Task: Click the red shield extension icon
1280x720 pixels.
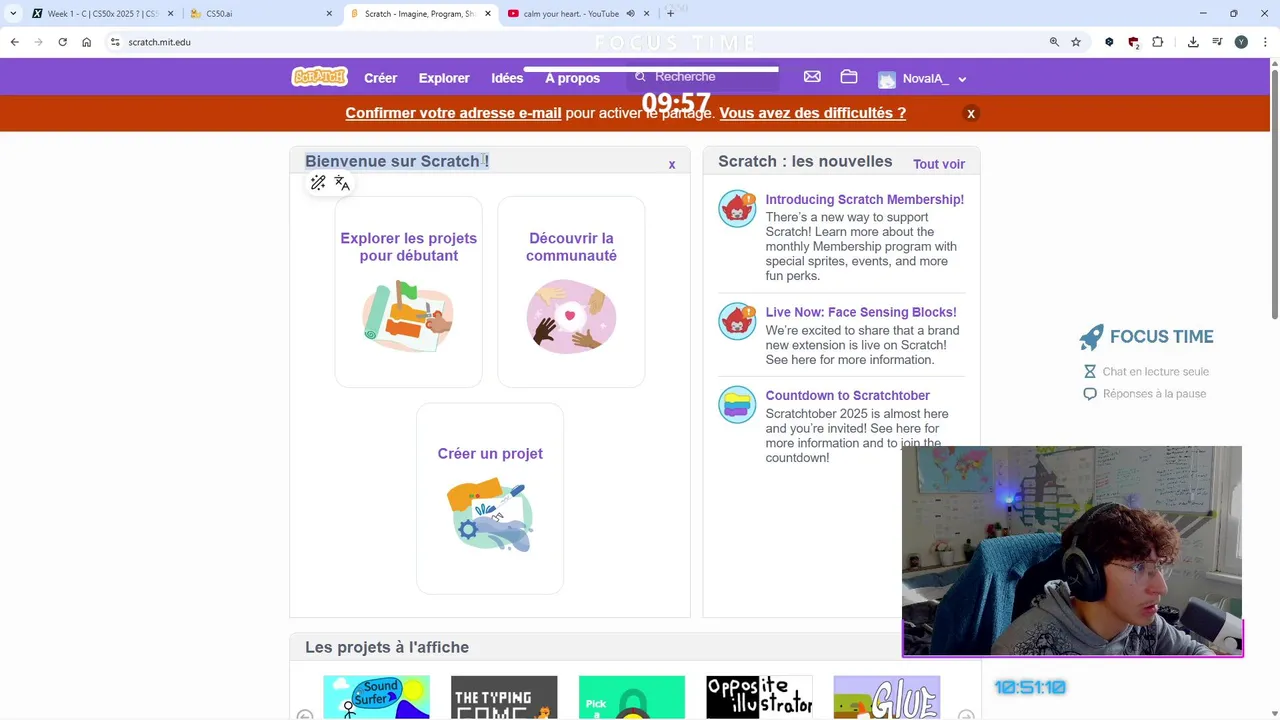Action: tap(1133, 42)
